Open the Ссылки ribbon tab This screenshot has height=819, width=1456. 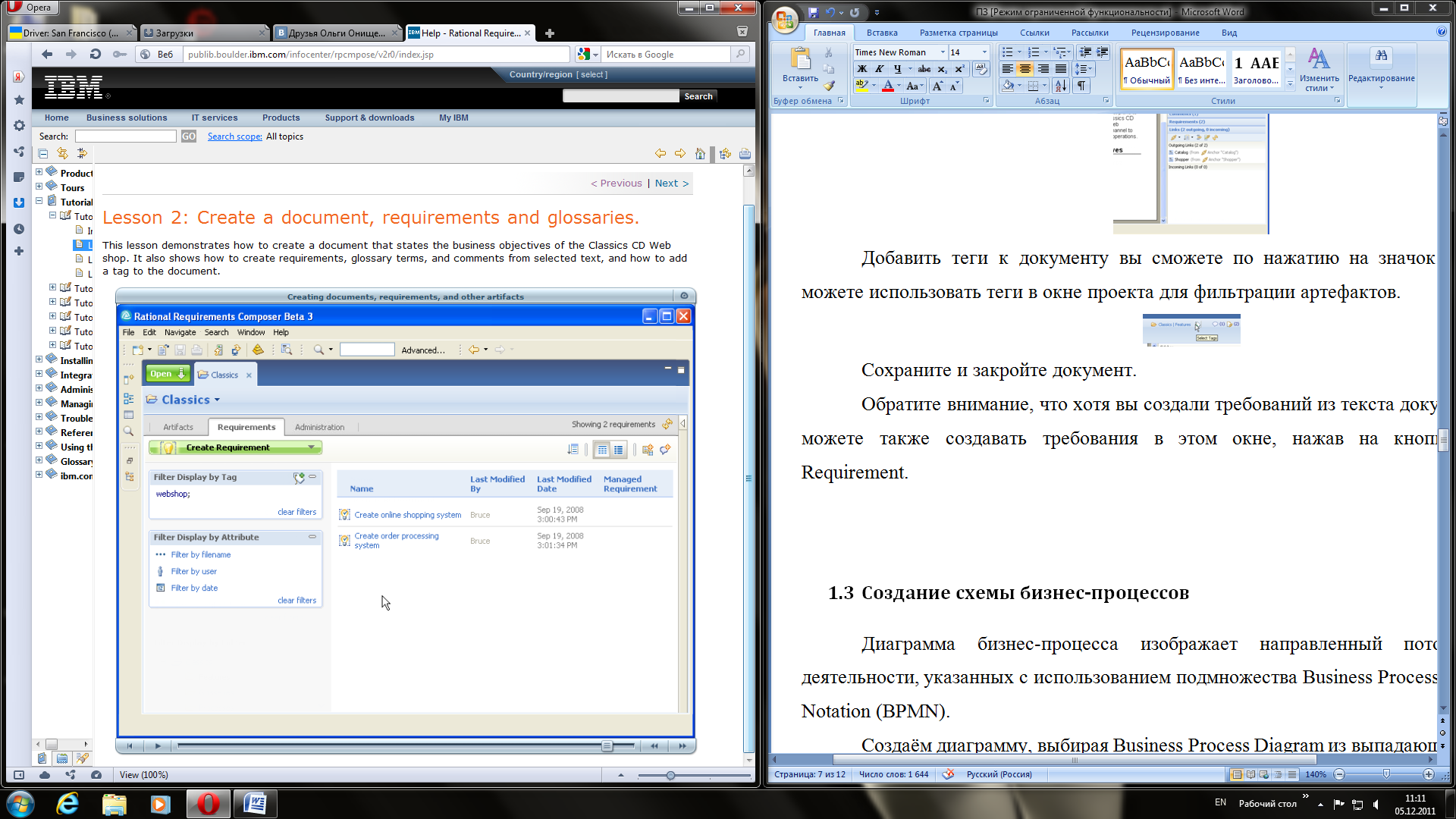coord(1034,33)
